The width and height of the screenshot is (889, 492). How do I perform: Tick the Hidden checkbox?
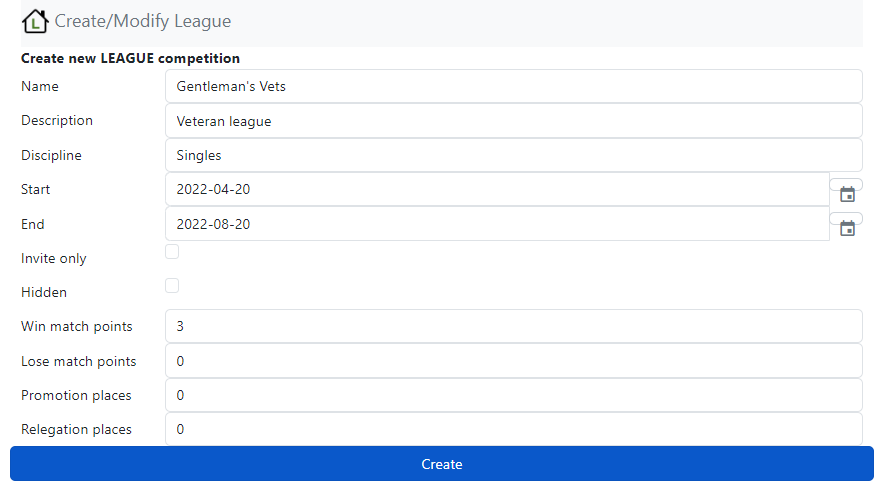(x=172, y=286)
